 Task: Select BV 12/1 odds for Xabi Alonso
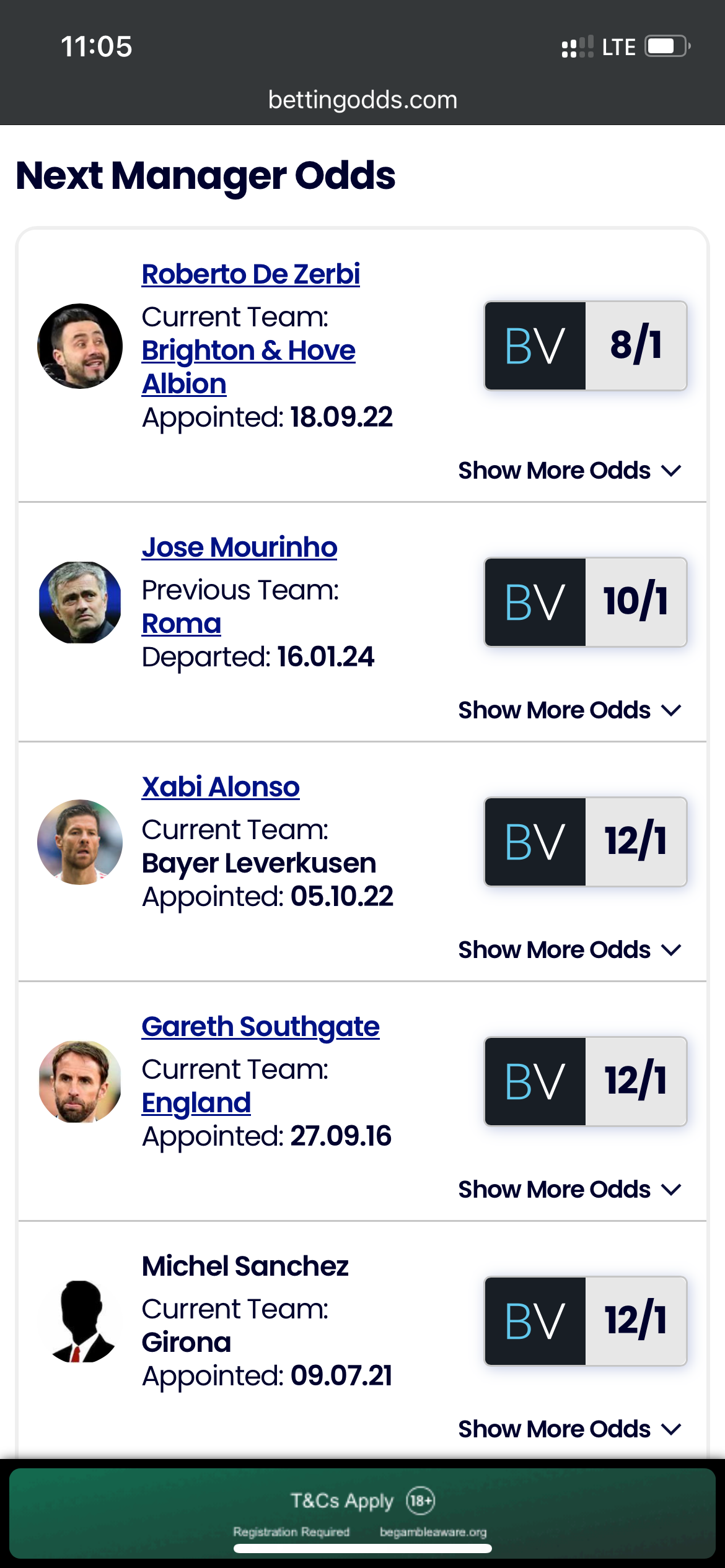click(x=586, y=842)
